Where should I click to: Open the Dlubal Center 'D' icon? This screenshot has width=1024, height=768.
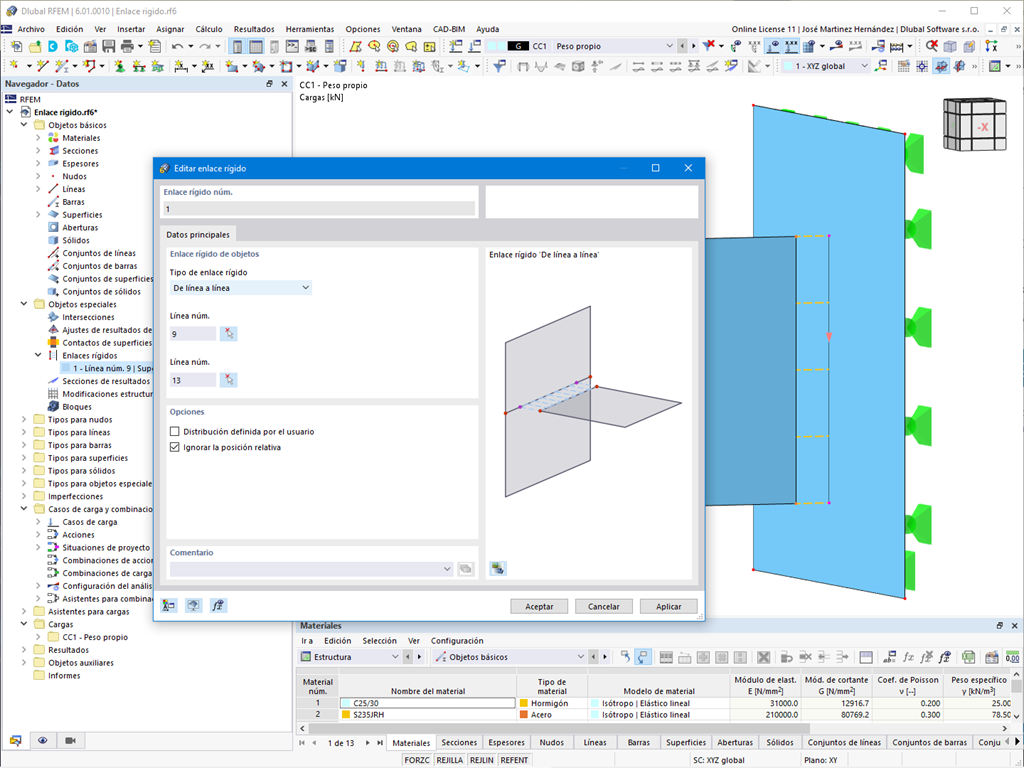[x=53, y=46]
